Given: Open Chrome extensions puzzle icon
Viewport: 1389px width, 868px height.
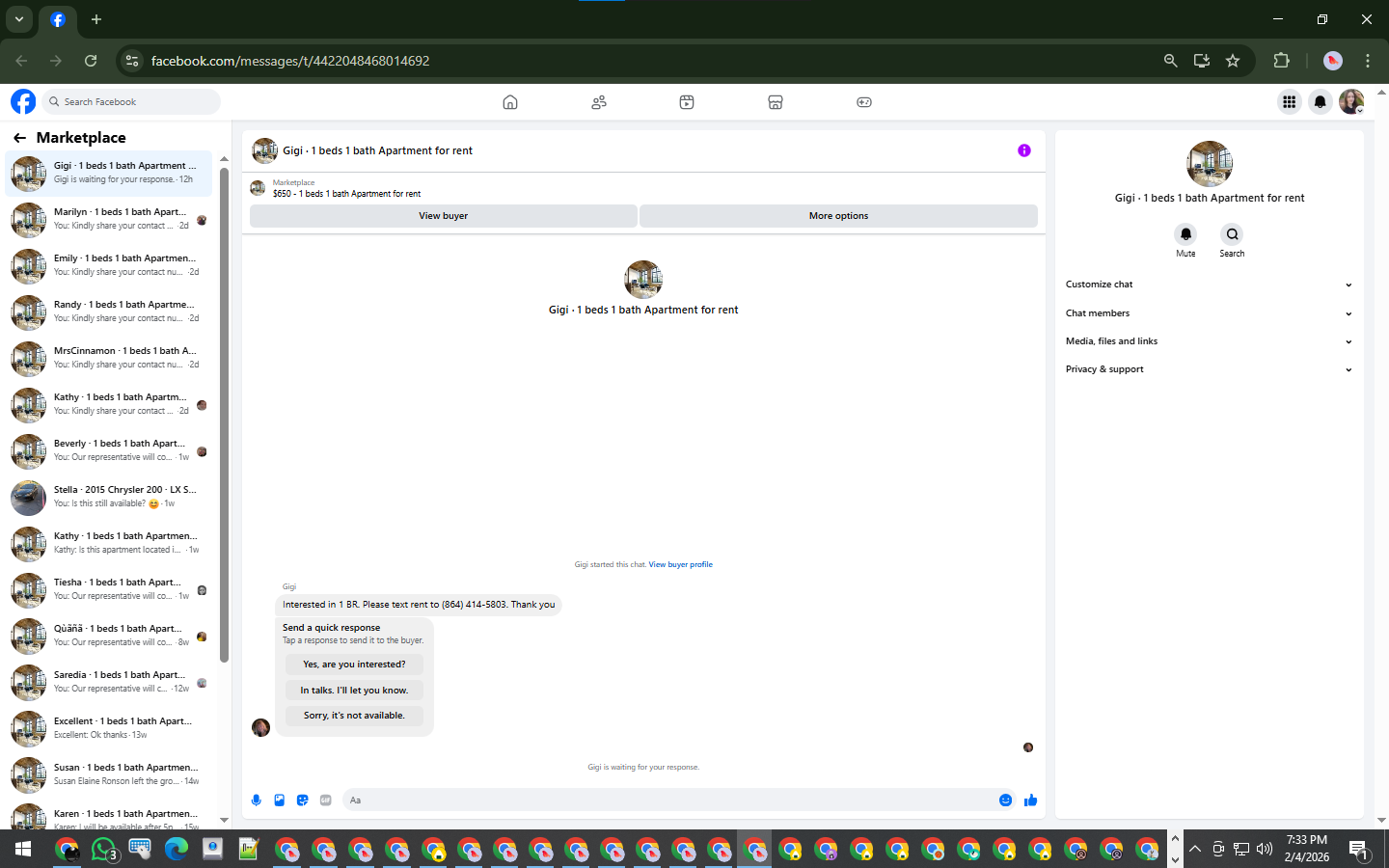Looking at the screenshot, I should coord(1281,61).
